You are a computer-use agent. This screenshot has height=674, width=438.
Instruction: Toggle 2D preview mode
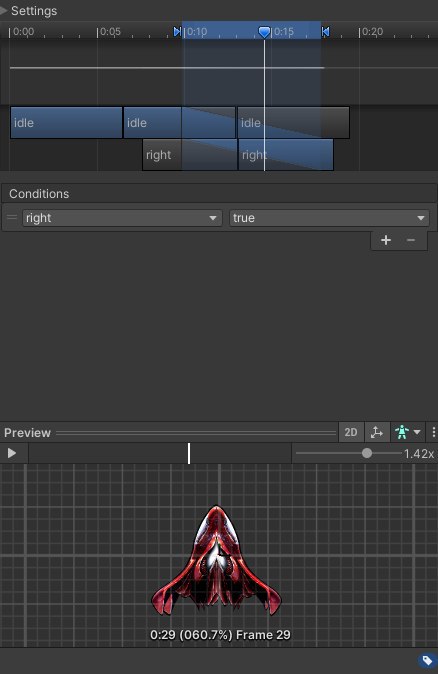click(351, 432)
